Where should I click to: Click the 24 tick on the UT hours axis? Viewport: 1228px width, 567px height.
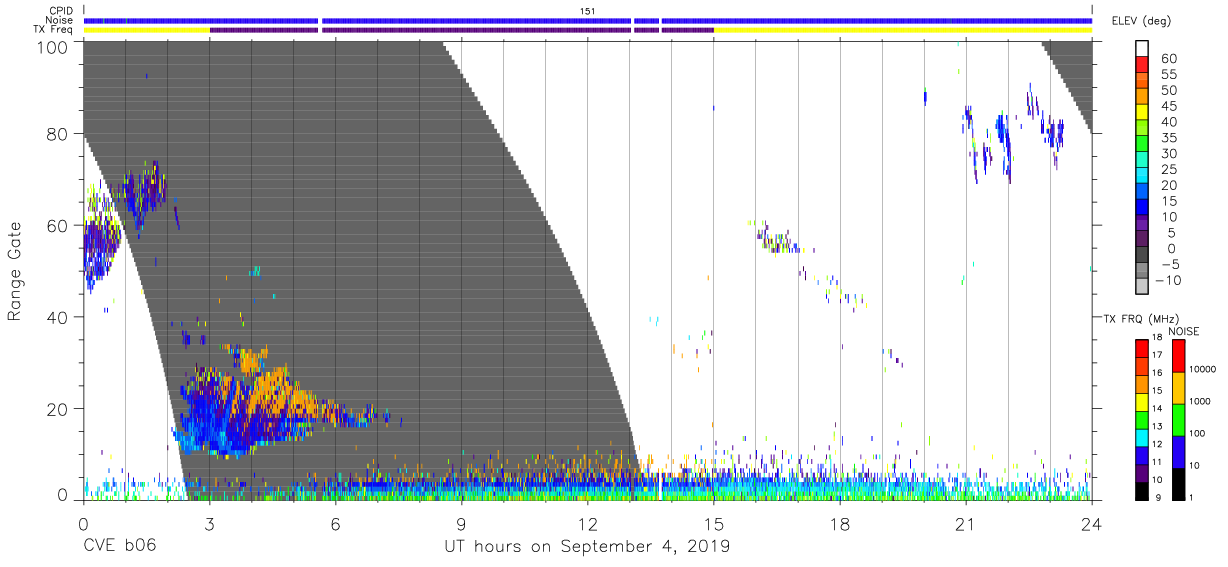[1092, 523]
